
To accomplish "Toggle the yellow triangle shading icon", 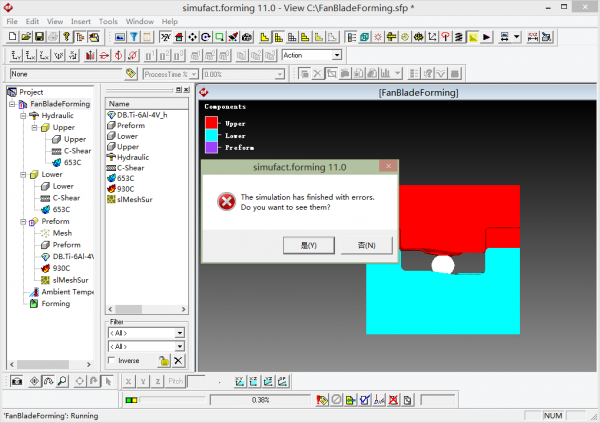I will click(473, 37).
